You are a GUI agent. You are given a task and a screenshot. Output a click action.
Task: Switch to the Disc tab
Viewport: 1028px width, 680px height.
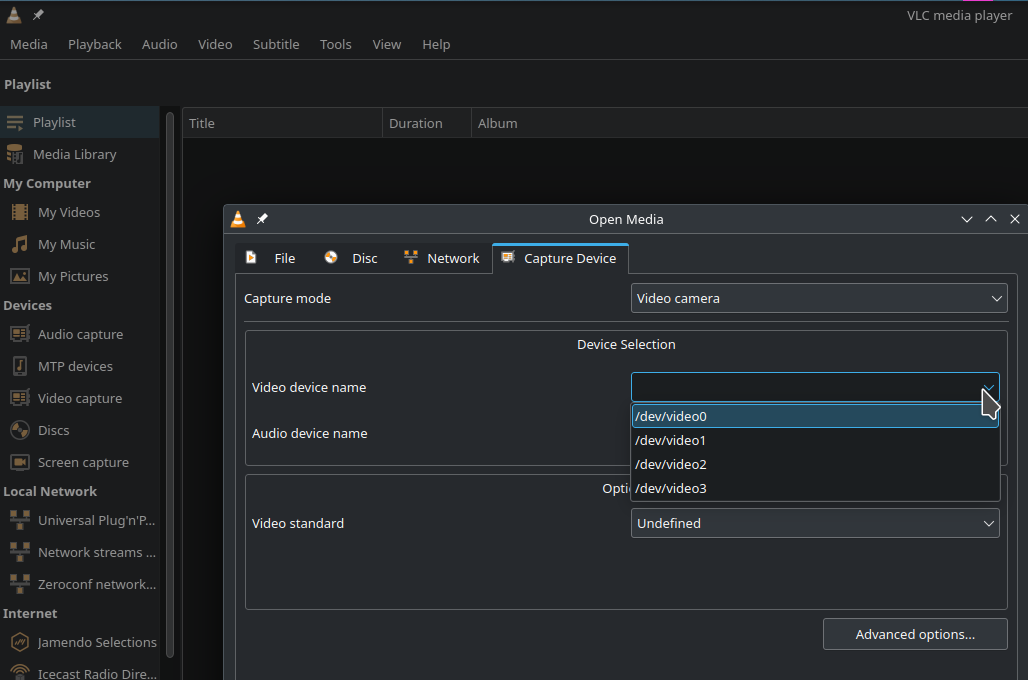(x=351, y=258)
